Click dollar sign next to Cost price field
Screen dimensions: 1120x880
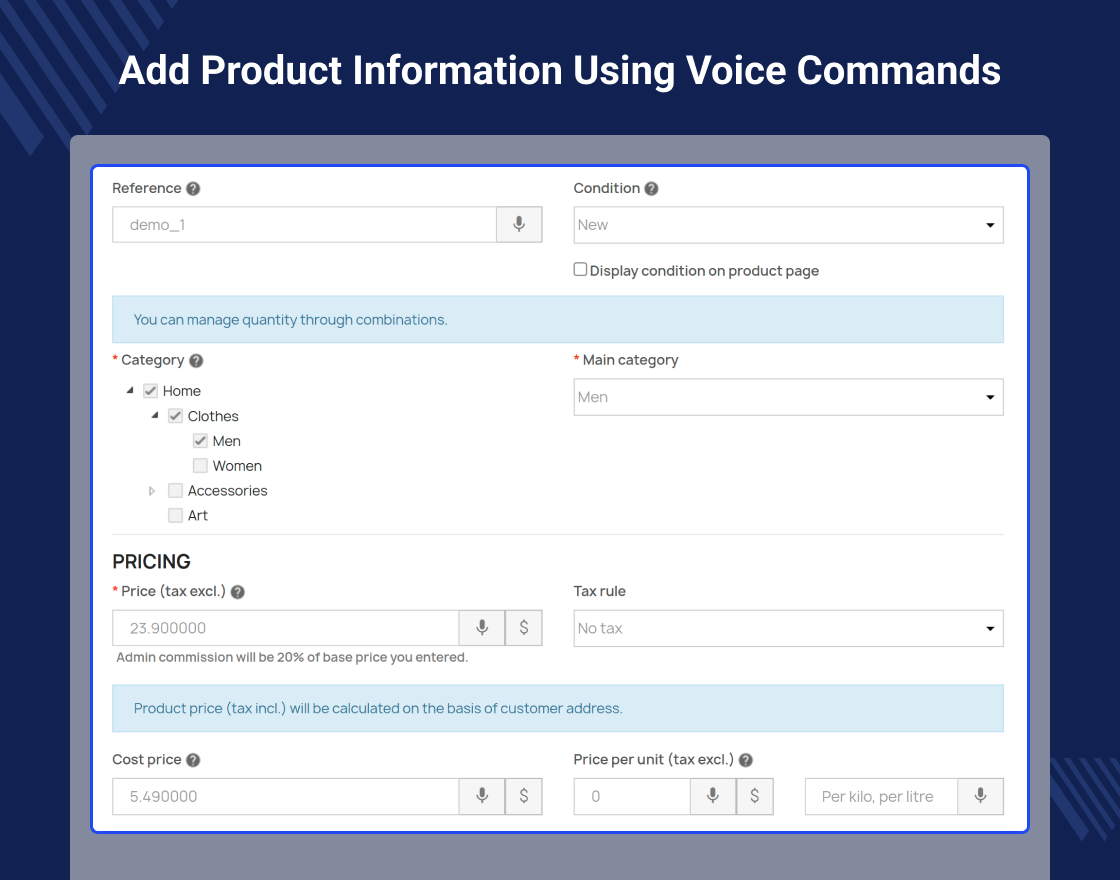[x=524, y=796]
